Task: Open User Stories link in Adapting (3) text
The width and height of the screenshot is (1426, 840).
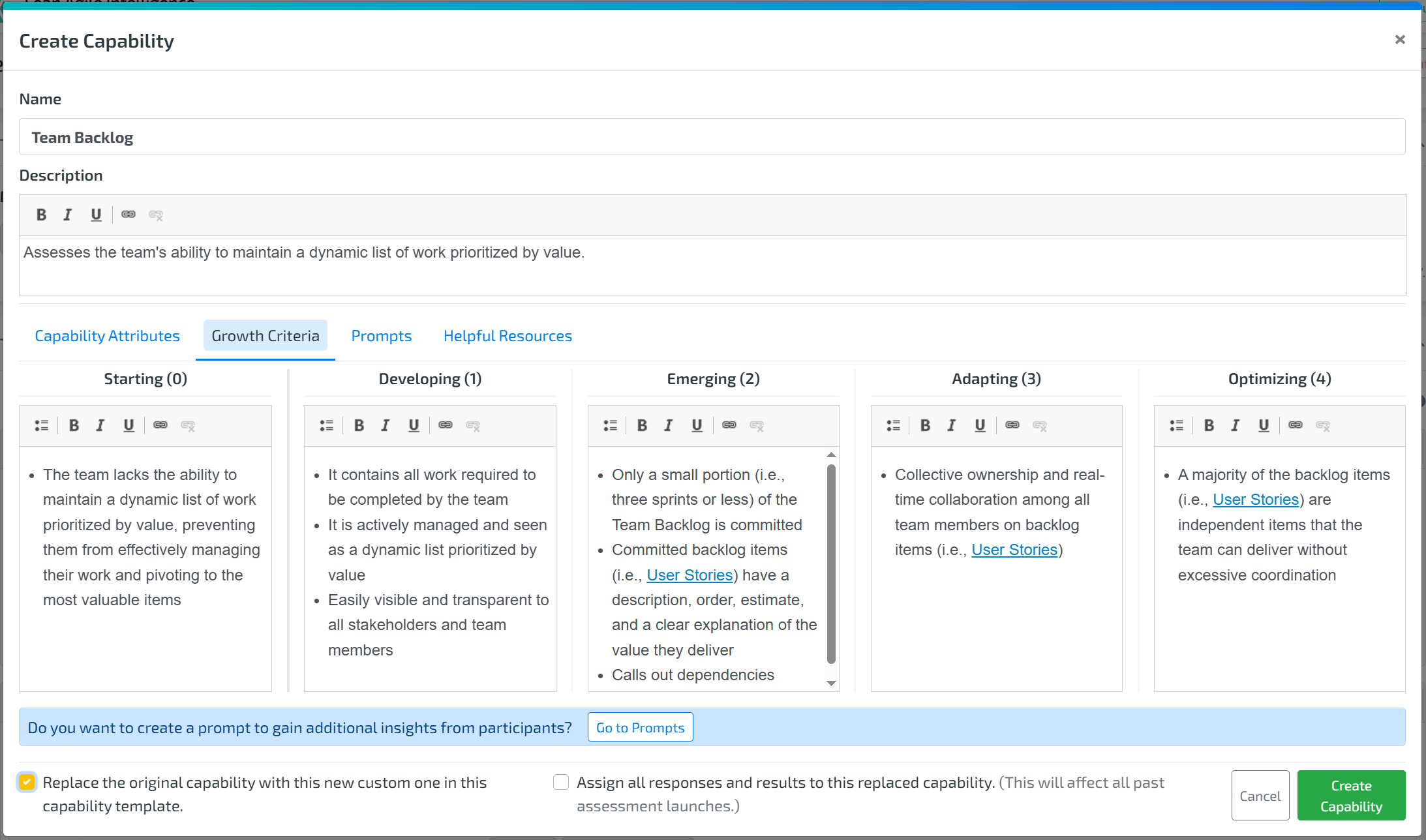Action: (x=1014, y=550)
